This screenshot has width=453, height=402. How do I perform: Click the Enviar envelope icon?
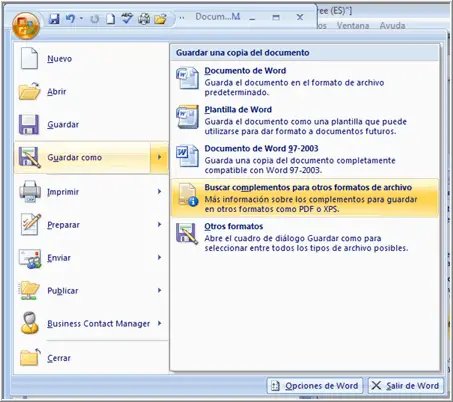click(30, 258)
